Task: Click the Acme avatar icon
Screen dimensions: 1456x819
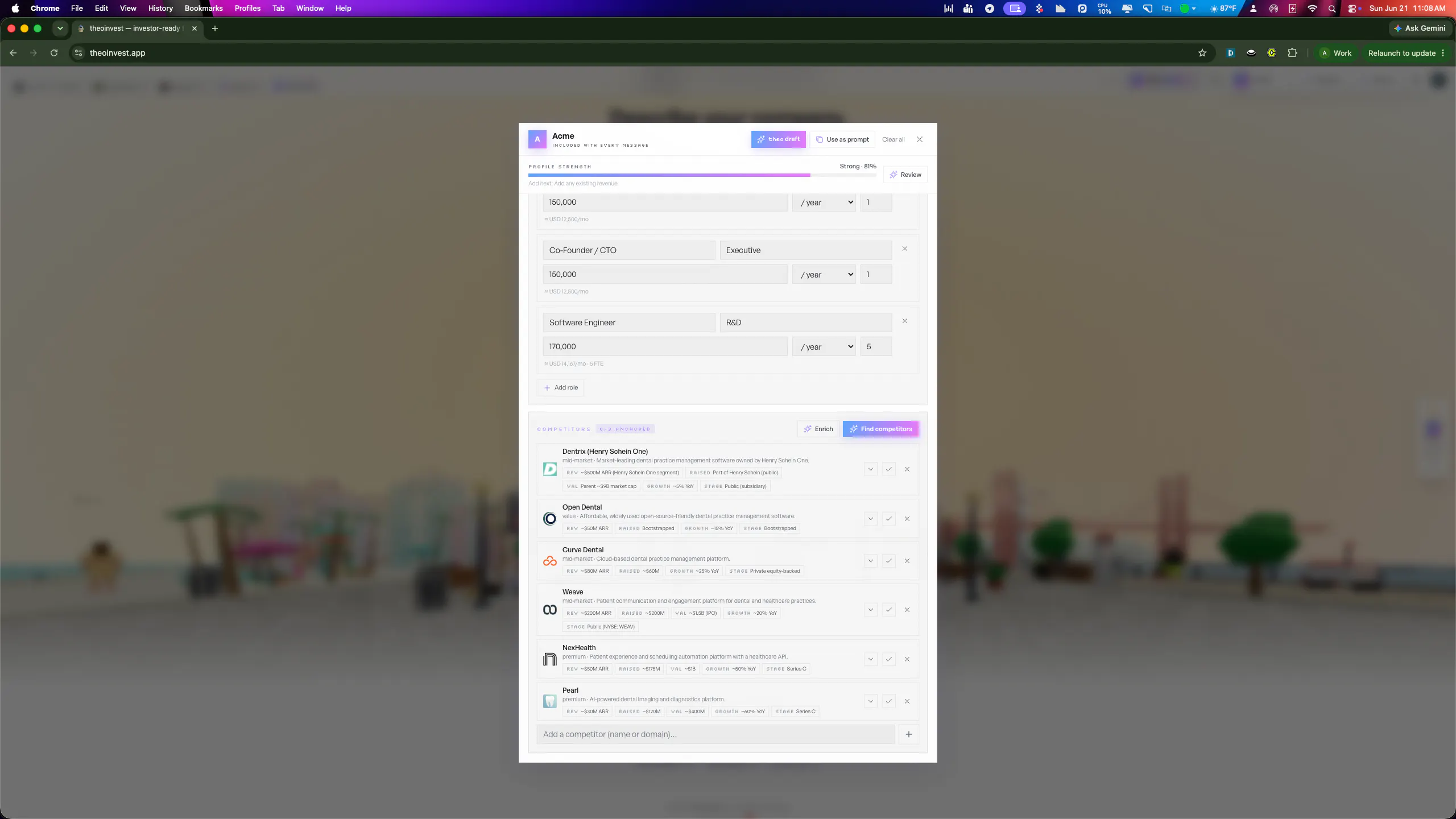Action: point(537,139)
